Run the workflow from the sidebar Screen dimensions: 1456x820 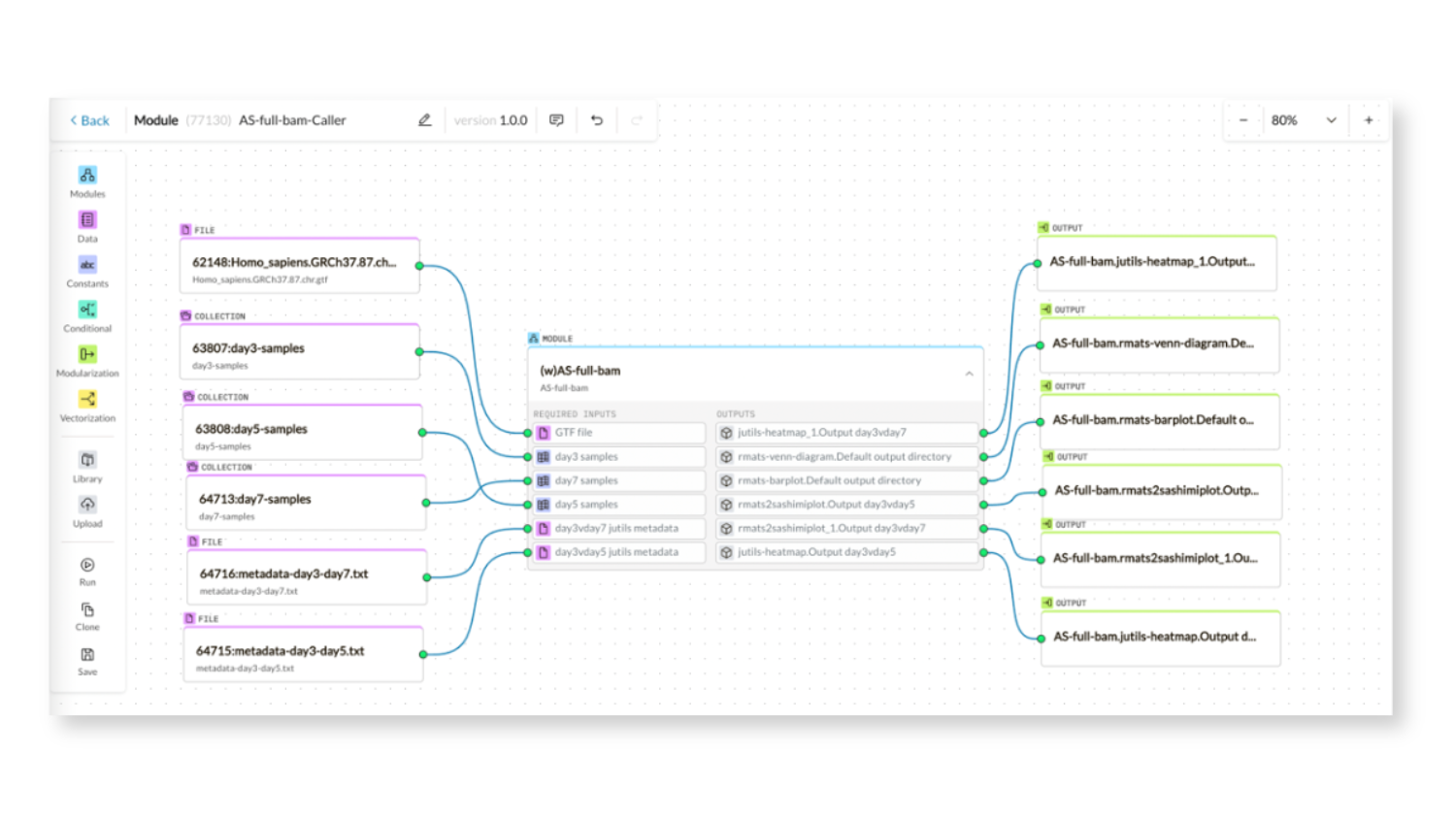coord(87,571)
